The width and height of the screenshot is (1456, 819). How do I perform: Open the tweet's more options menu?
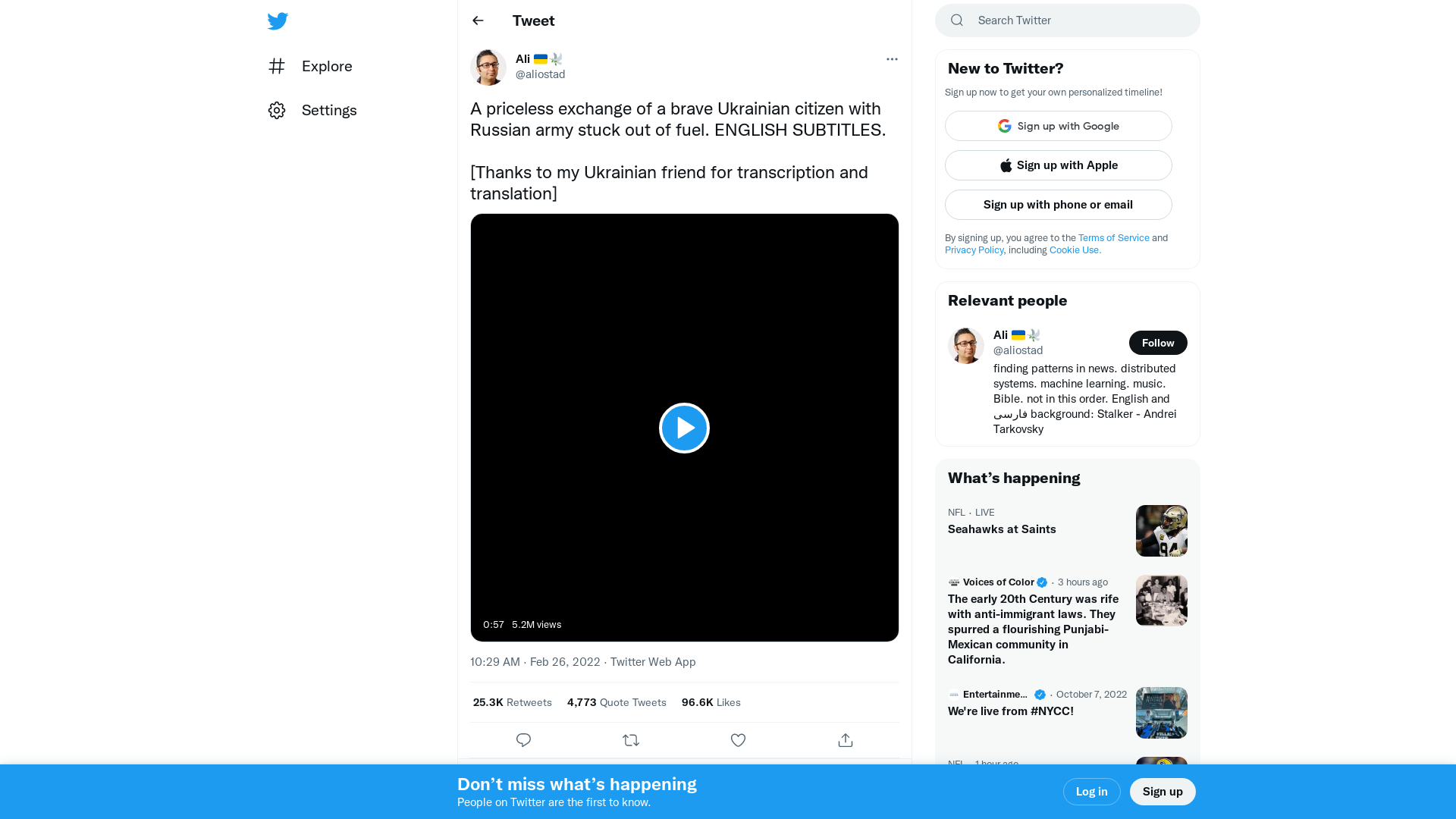(892, 59)
